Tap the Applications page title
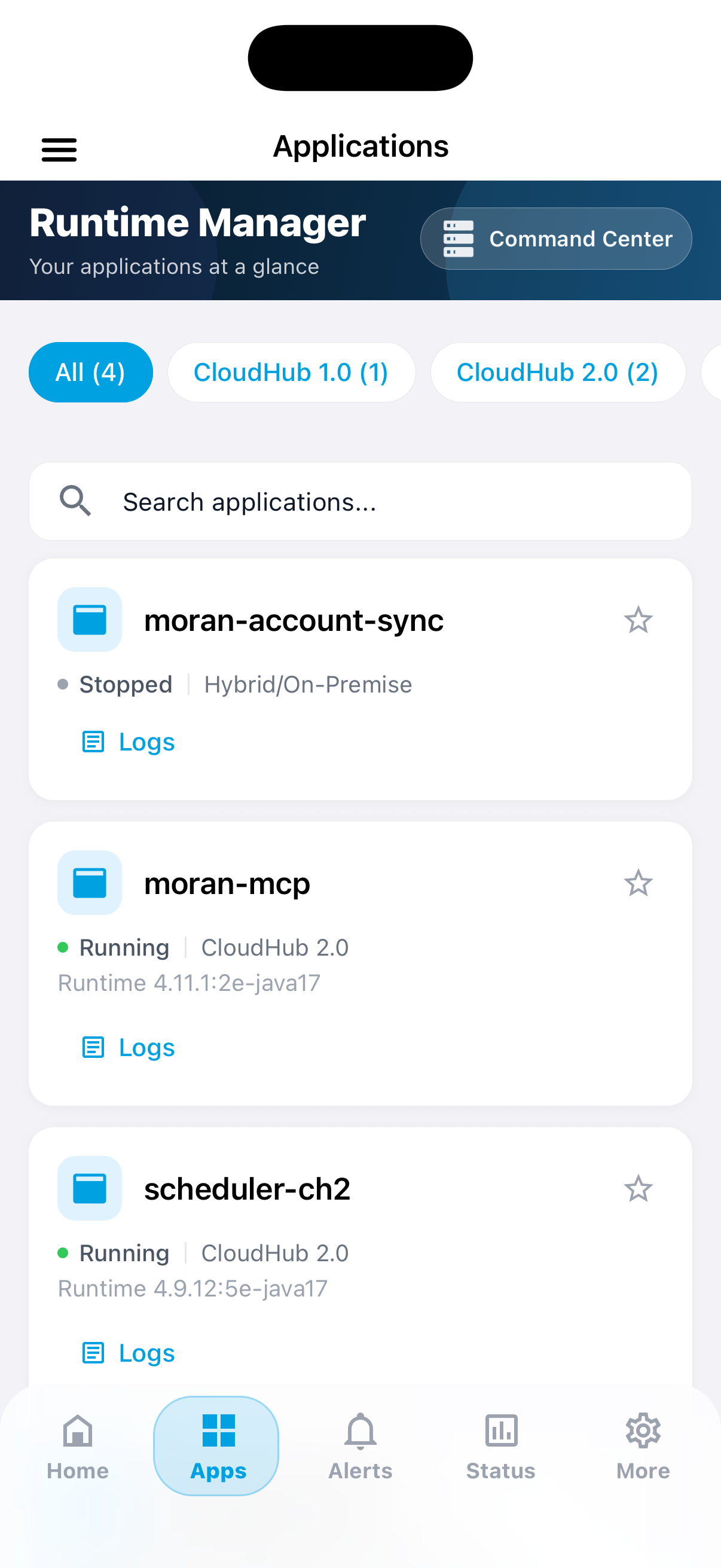The height and width of the screenshot is (1568, 721). pyautogui.click(x=361, y=146)
